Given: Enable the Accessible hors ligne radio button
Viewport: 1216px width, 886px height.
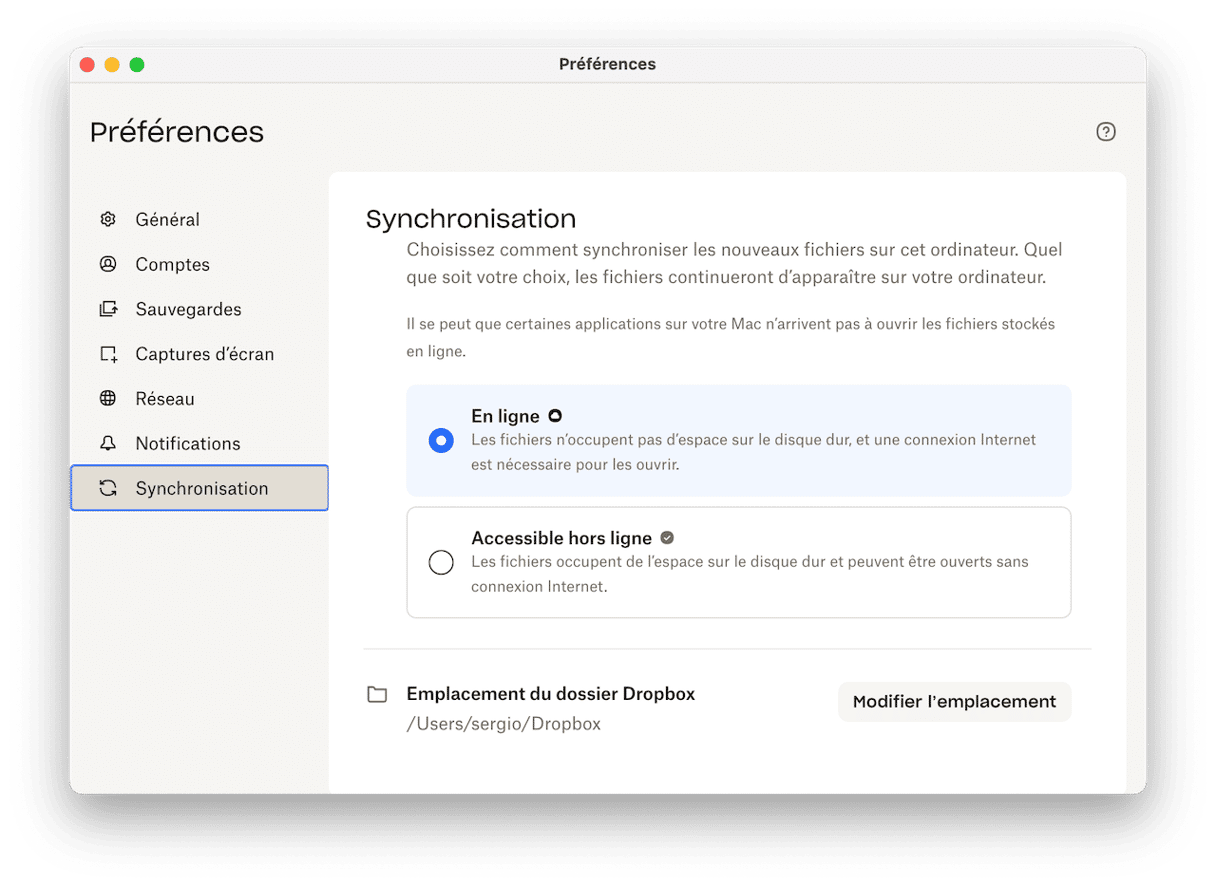Looking at the screenshot, I should (441, 562).
